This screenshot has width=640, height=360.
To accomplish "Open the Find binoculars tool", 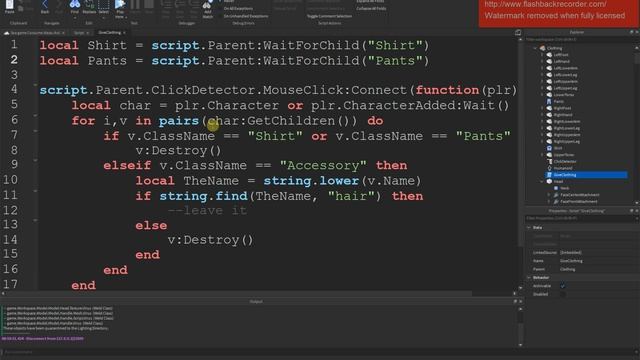I will [75, 4].
